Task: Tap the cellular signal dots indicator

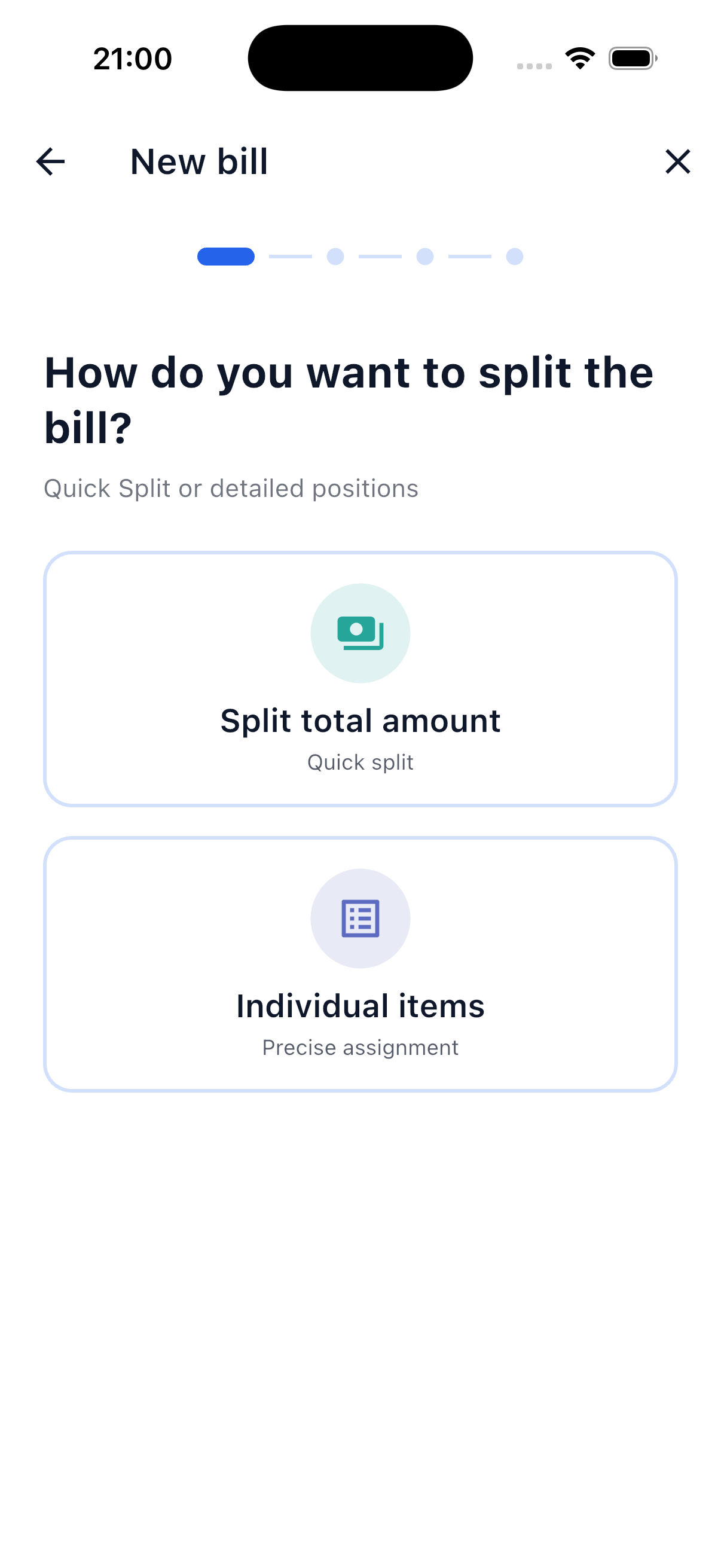Action: coord(534,66)
